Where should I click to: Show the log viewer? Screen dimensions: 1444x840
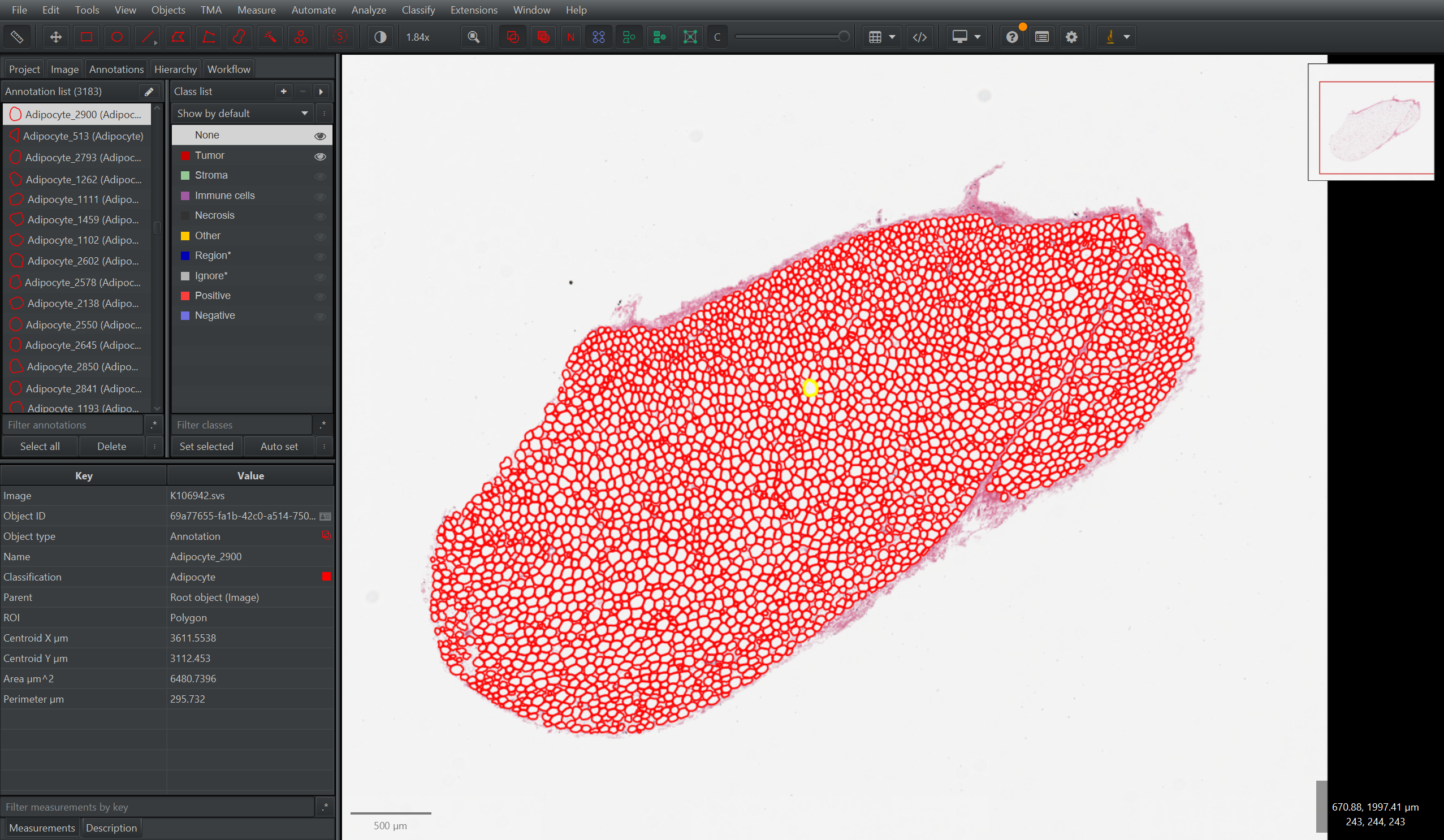coord(1042,37)
